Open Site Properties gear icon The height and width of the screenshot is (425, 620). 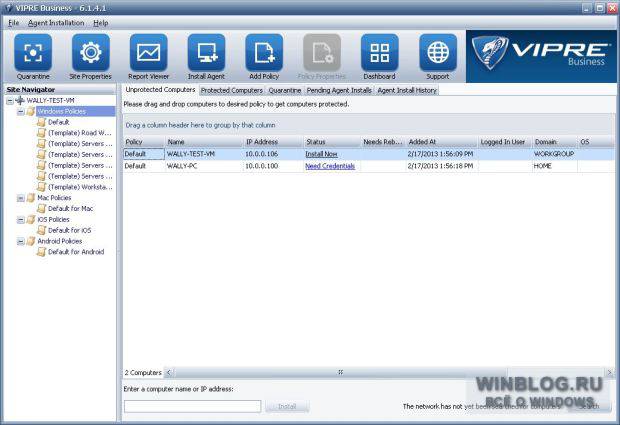(x=91, y=53)
